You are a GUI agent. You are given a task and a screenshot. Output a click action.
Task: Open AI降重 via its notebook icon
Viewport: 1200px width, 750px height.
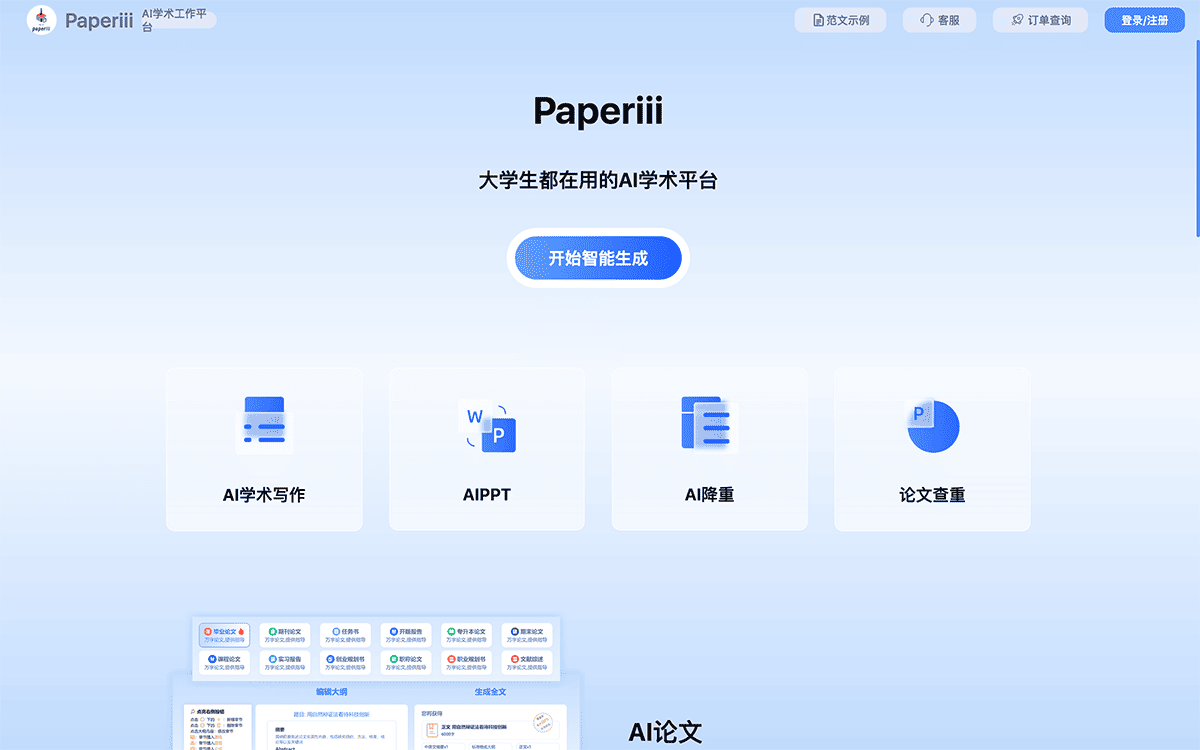[x=709, y=424]
